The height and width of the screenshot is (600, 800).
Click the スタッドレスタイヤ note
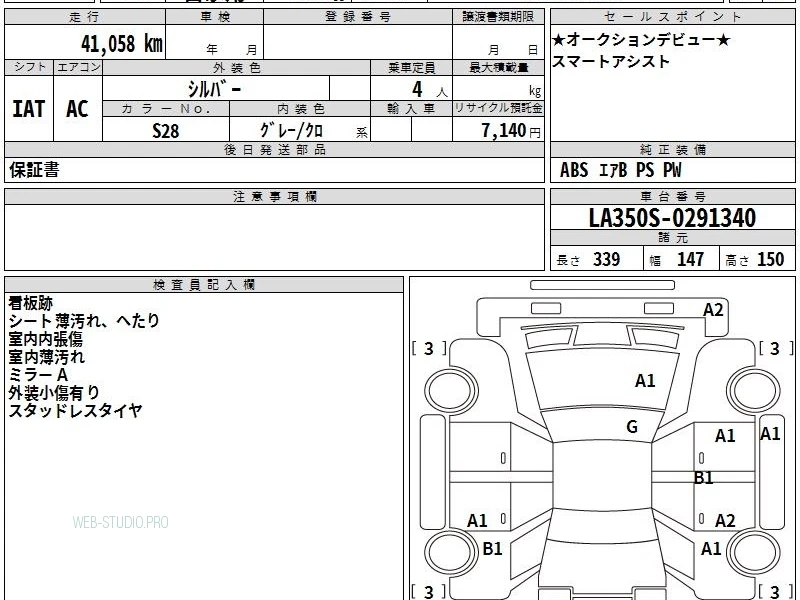point(75,411)
